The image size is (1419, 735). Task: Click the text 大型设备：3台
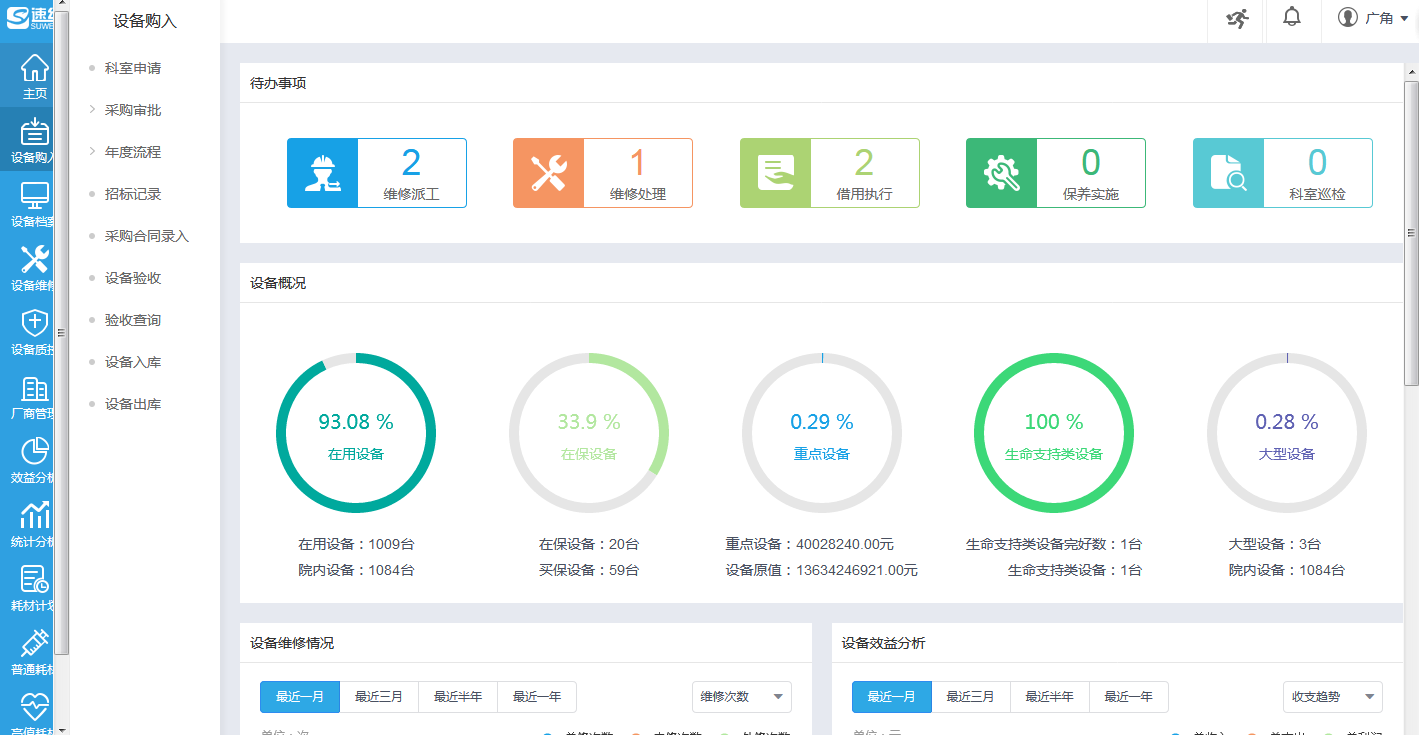[x=1275, y=544]
